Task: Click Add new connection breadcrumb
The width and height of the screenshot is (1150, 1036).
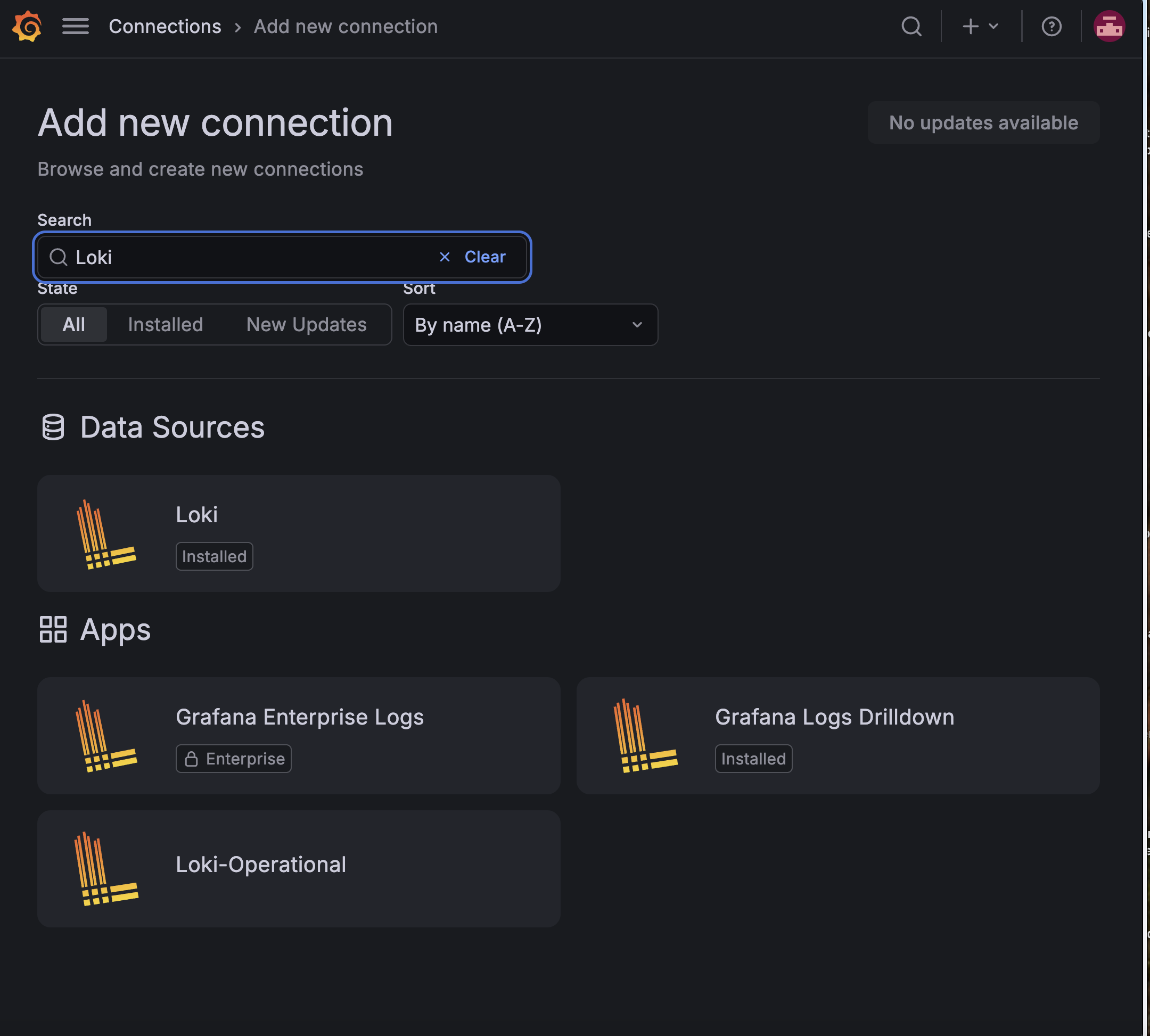Action: (346, 26)
